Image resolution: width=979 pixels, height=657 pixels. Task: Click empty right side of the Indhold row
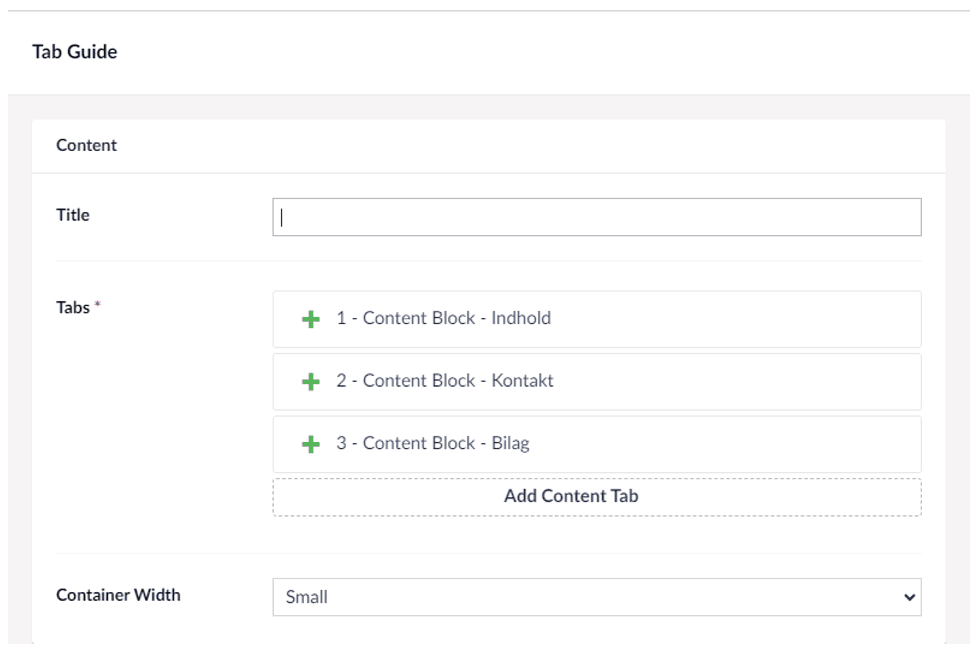pyautogui.click(x=737, y=319)
